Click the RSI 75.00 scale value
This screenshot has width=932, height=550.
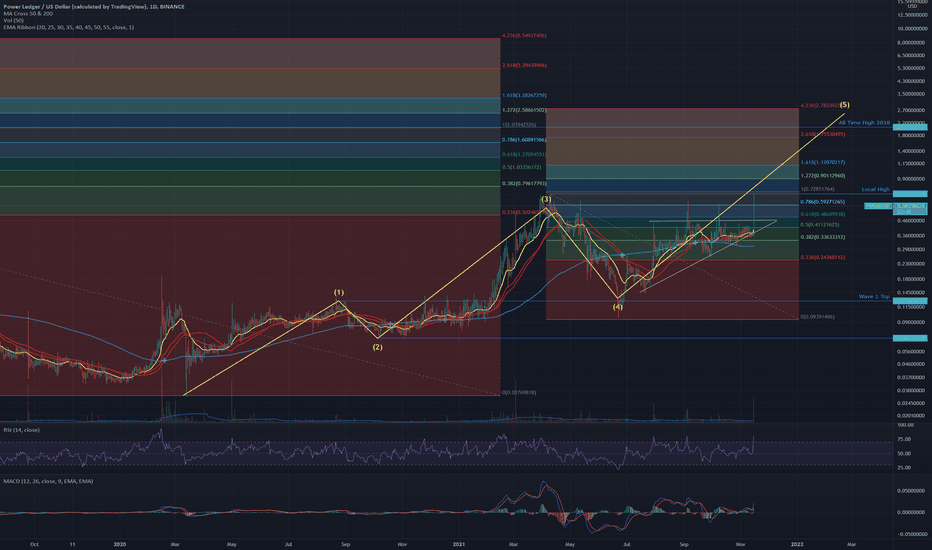click(904, 439)
